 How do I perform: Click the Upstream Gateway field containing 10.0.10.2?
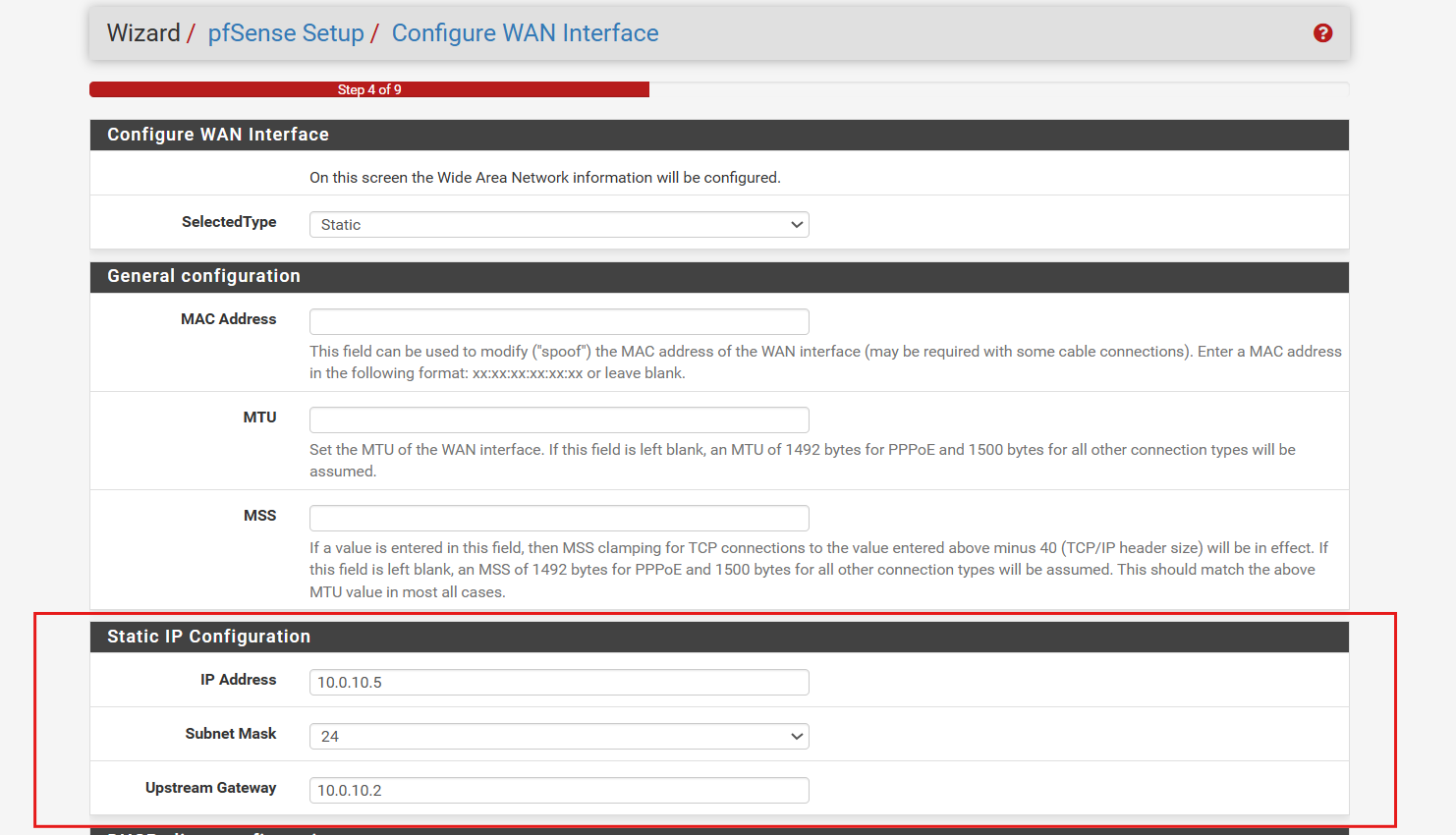pyautogui.click(x=558, y=791)
